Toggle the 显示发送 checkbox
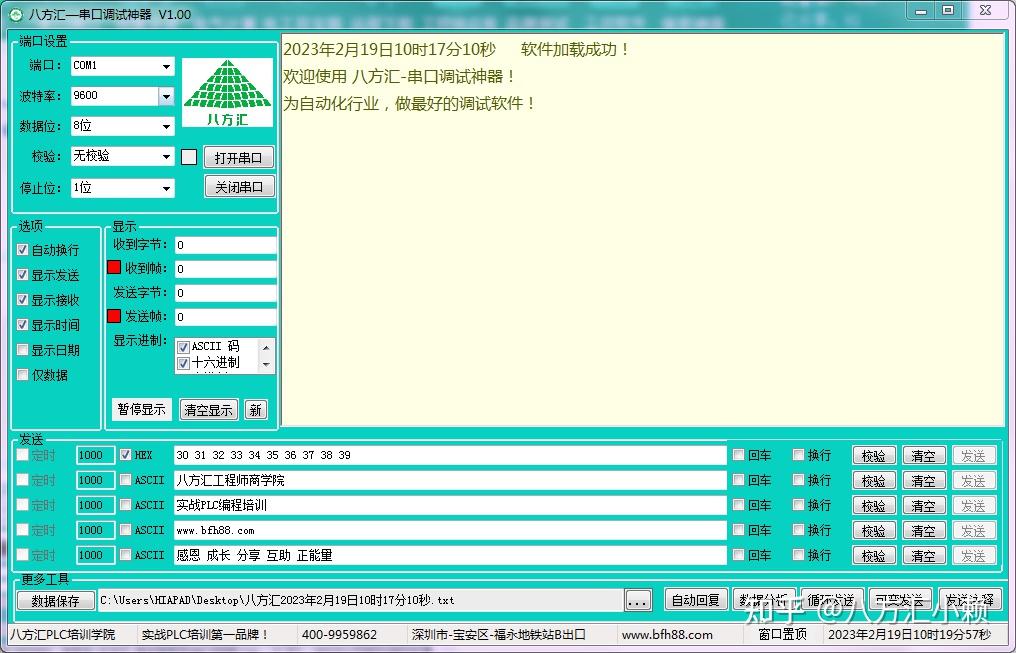The width and height of the screenshot is (1016, 653). point(23,275)
